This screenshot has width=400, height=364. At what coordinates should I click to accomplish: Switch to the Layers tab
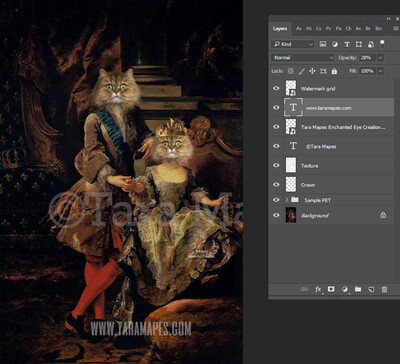280,29
